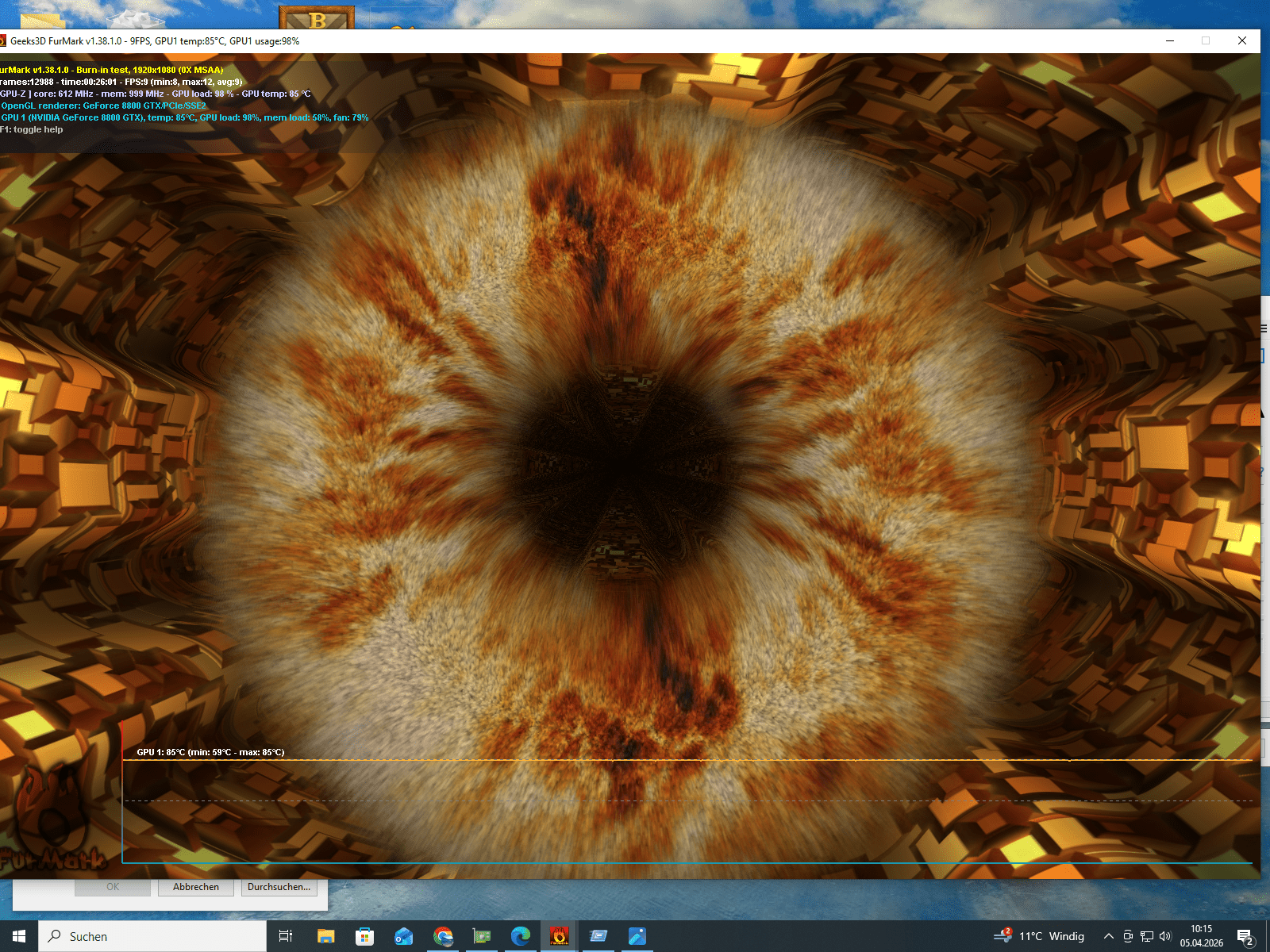Open the Windows Start menu
Viewport: 1270px width, 952px height.
pyautogui.click(x=19, y=936)
